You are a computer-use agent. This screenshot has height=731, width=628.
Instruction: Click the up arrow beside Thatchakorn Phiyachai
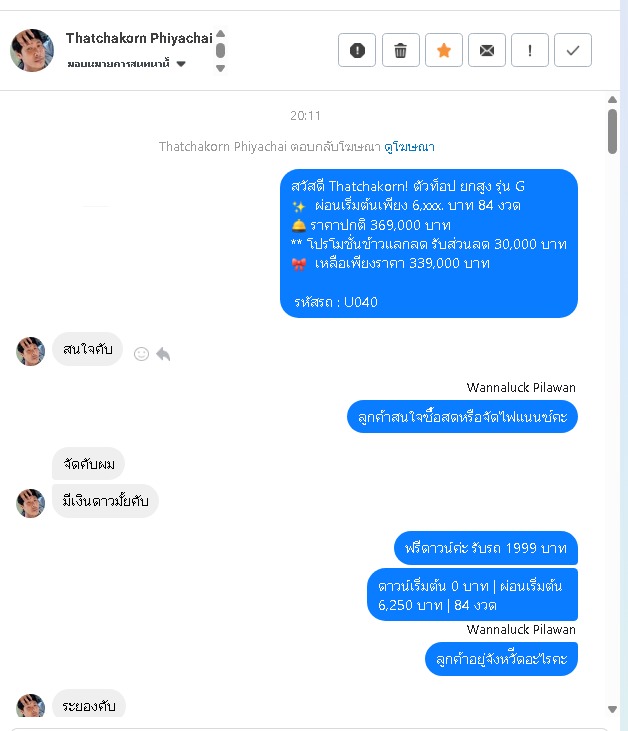221,34
